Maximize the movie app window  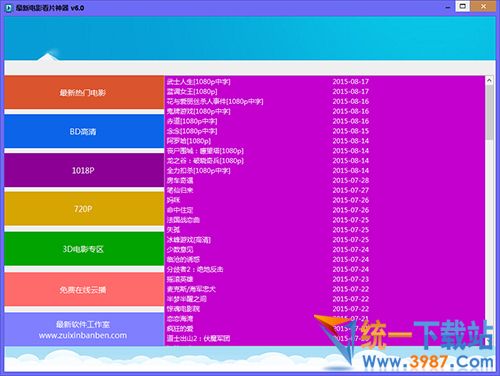coord(463,6)
